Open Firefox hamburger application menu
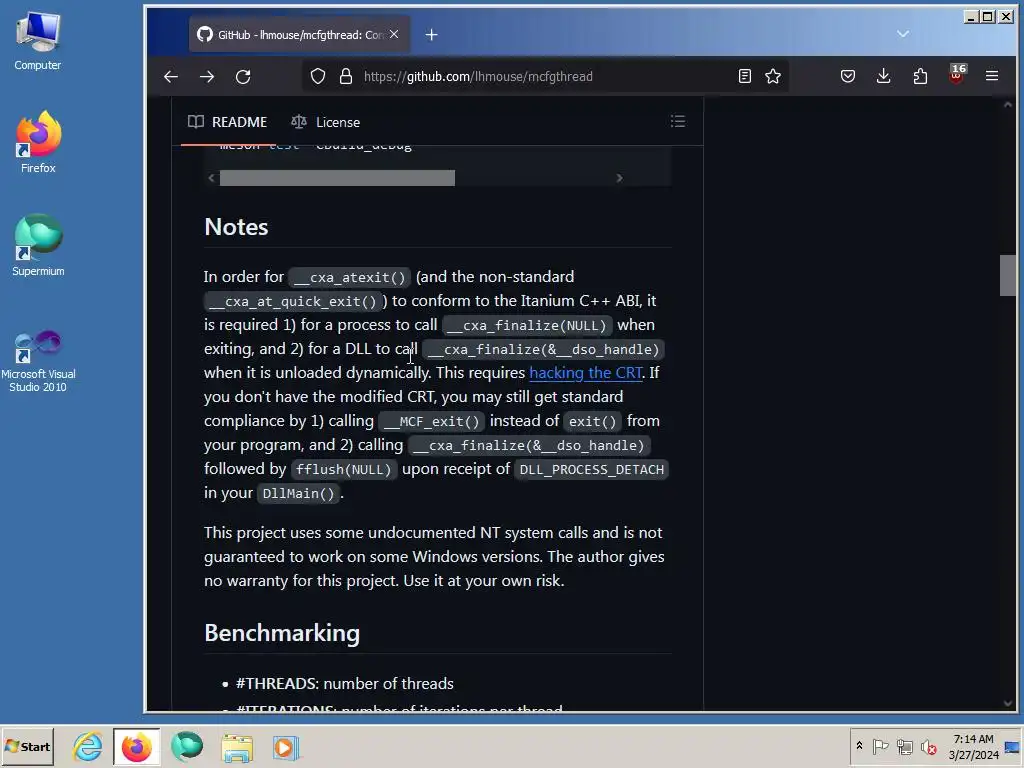Viewport: 1024px width, 768px height. (992, 76)
